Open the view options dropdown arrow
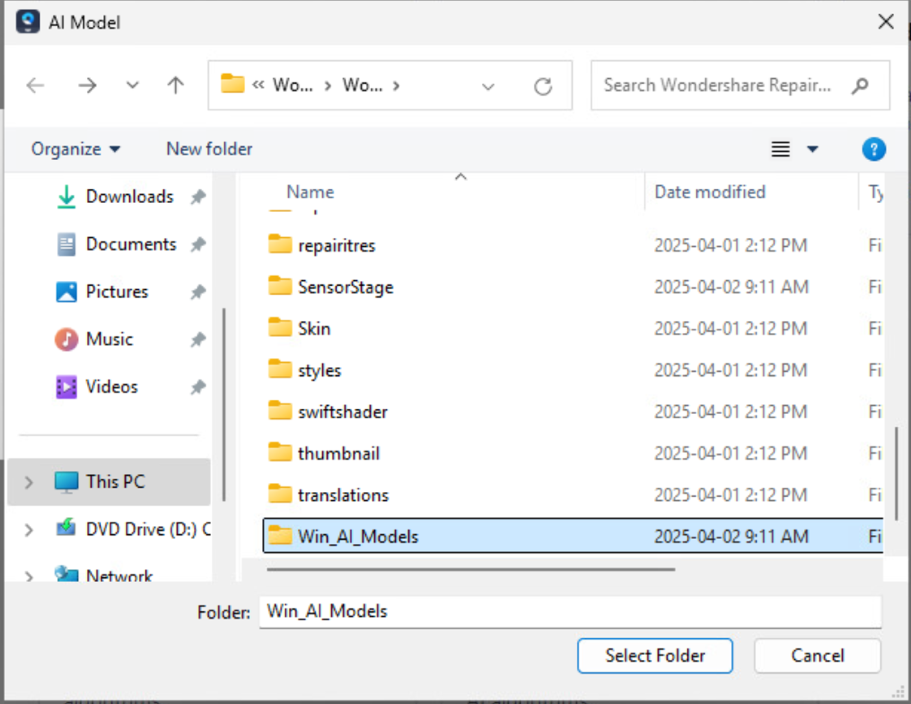The image size is (911, 704). [x=812, y=149]
